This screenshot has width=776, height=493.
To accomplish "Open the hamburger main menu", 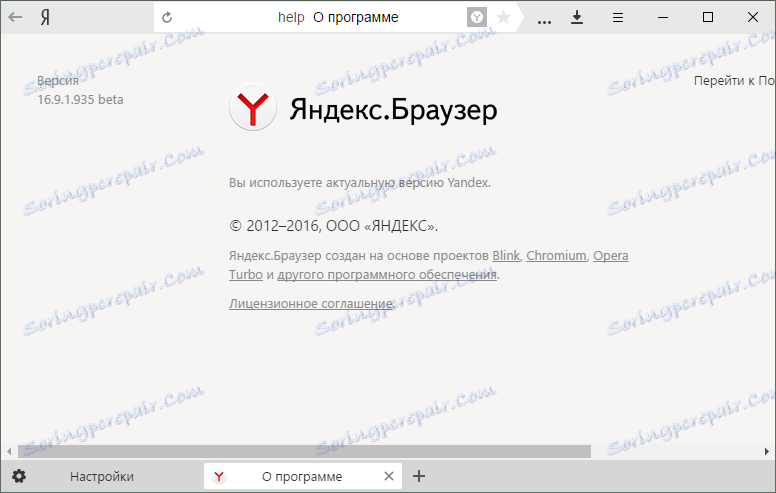I will [618, 18].
